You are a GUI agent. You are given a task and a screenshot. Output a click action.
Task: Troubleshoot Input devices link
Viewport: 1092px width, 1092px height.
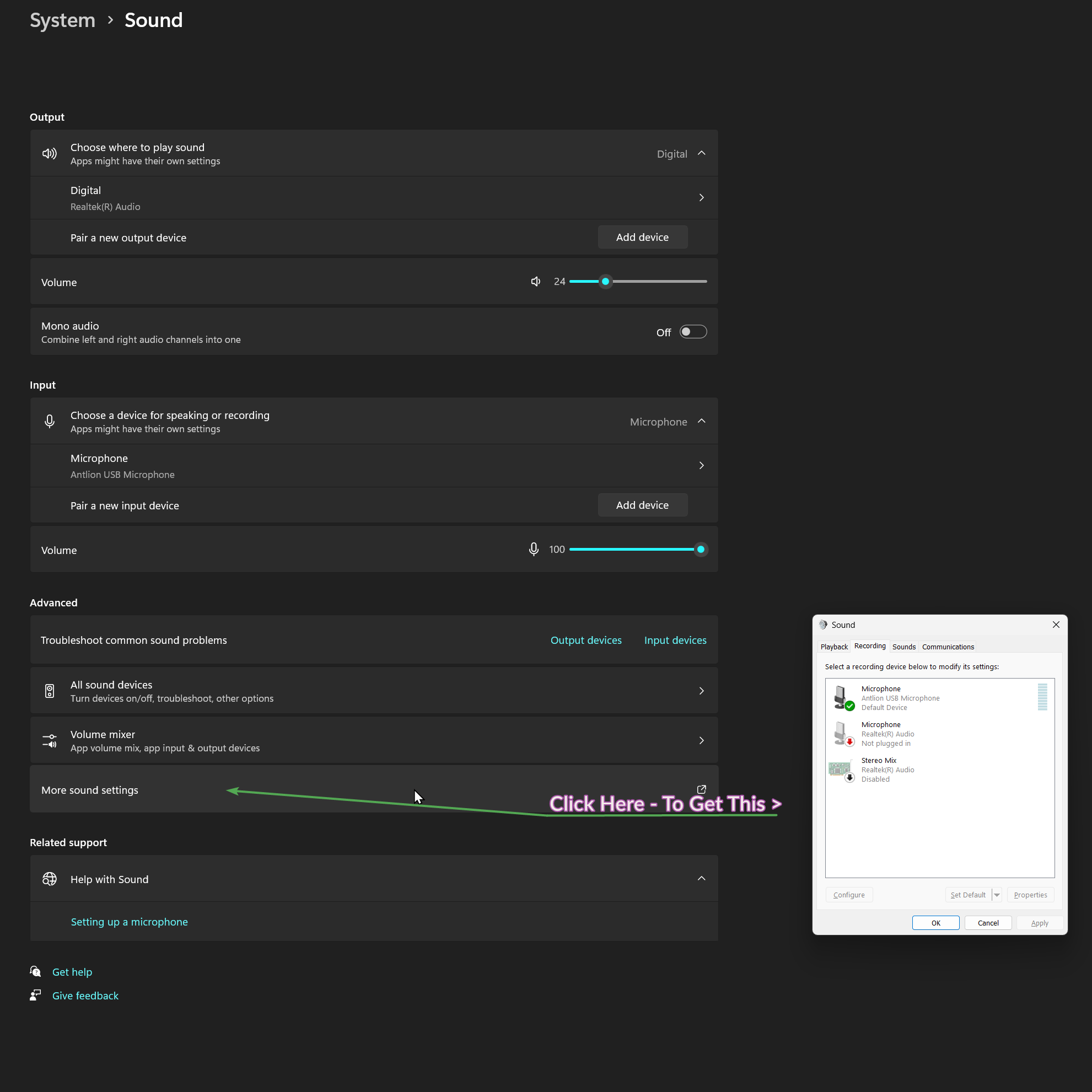pyautogui.click(x=675, y=641)
